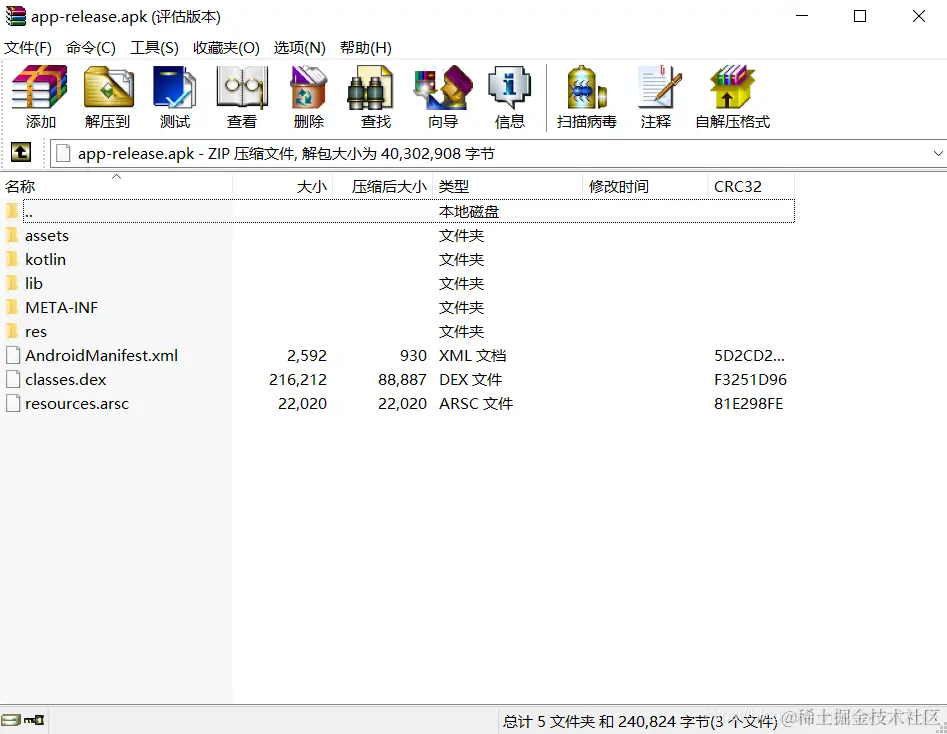Sort by 名称 column header

point(117,186)
